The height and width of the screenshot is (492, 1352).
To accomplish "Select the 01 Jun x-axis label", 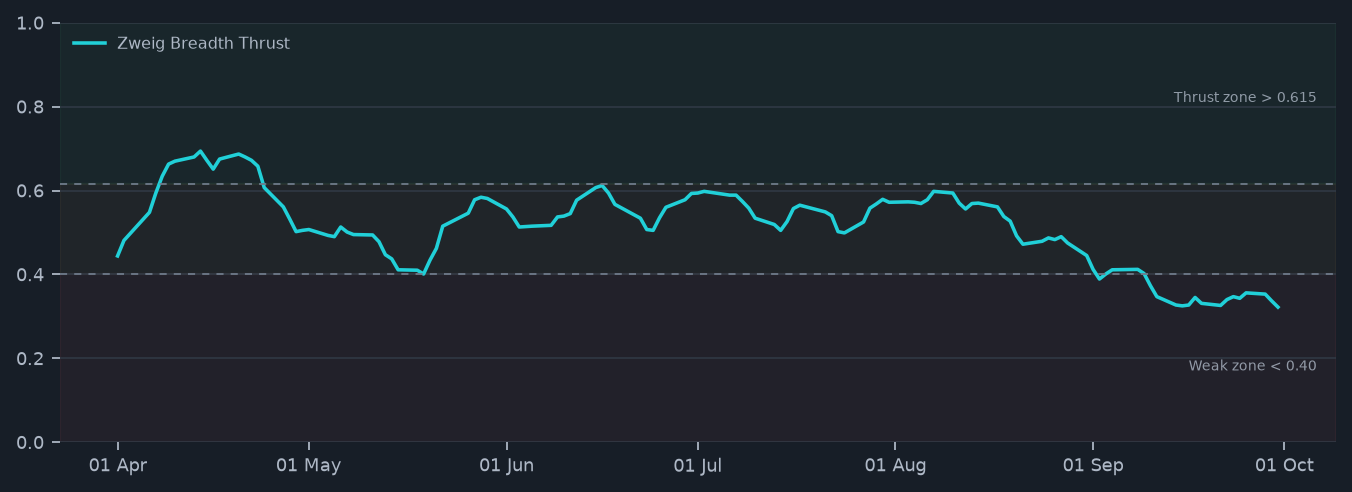I will coord(507,465).
